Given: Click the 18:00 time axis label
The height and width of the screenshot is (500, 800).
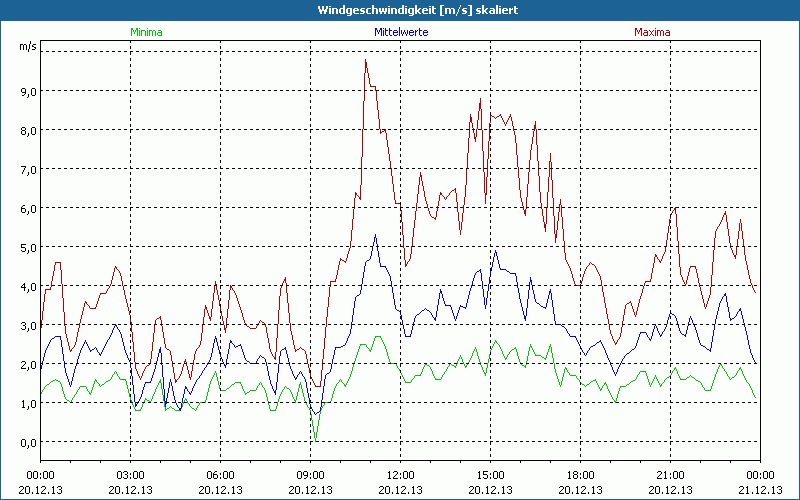Looking at the screenshot, I should pos(580,476).
